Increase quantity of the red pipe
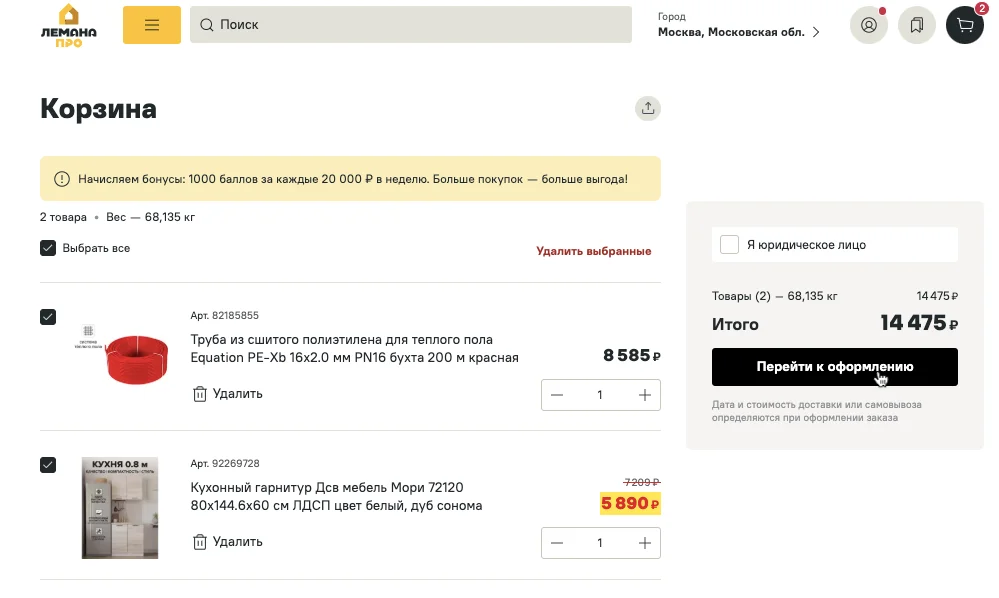This screenshot has height=598, width=999. click(645, 395)
